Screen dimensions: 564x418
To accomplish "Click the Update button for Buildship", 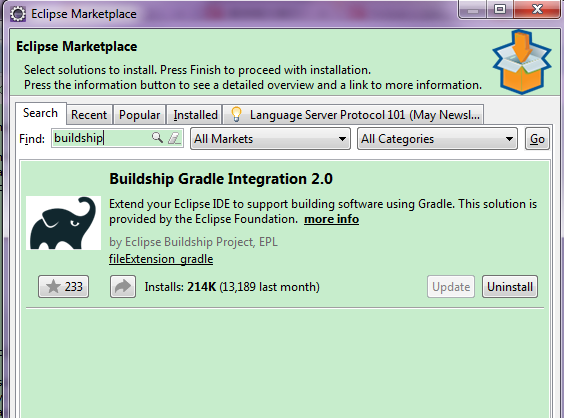I will point(451,287).
